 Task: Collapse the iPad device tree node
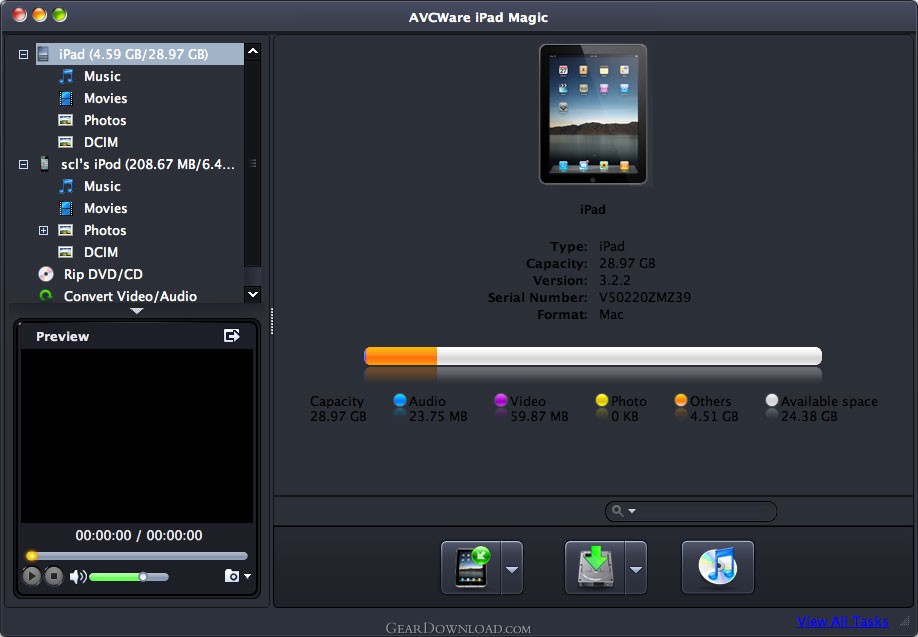coord(23,54)
